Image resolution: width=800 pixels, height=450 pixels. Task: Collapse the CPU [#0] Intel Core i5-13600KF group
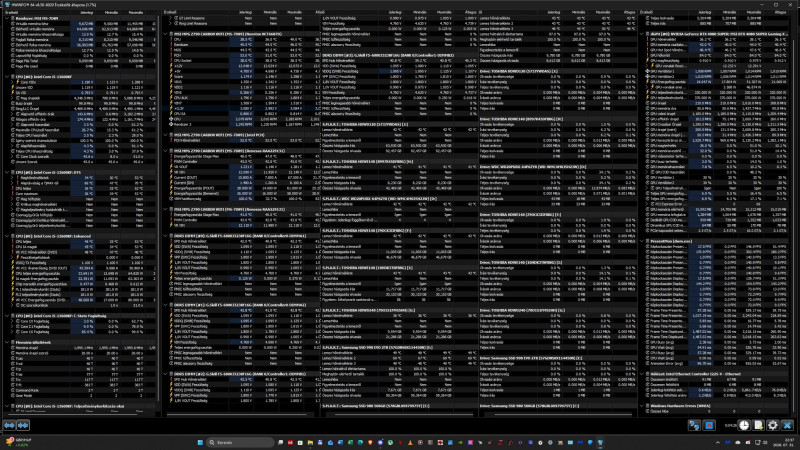7,77
